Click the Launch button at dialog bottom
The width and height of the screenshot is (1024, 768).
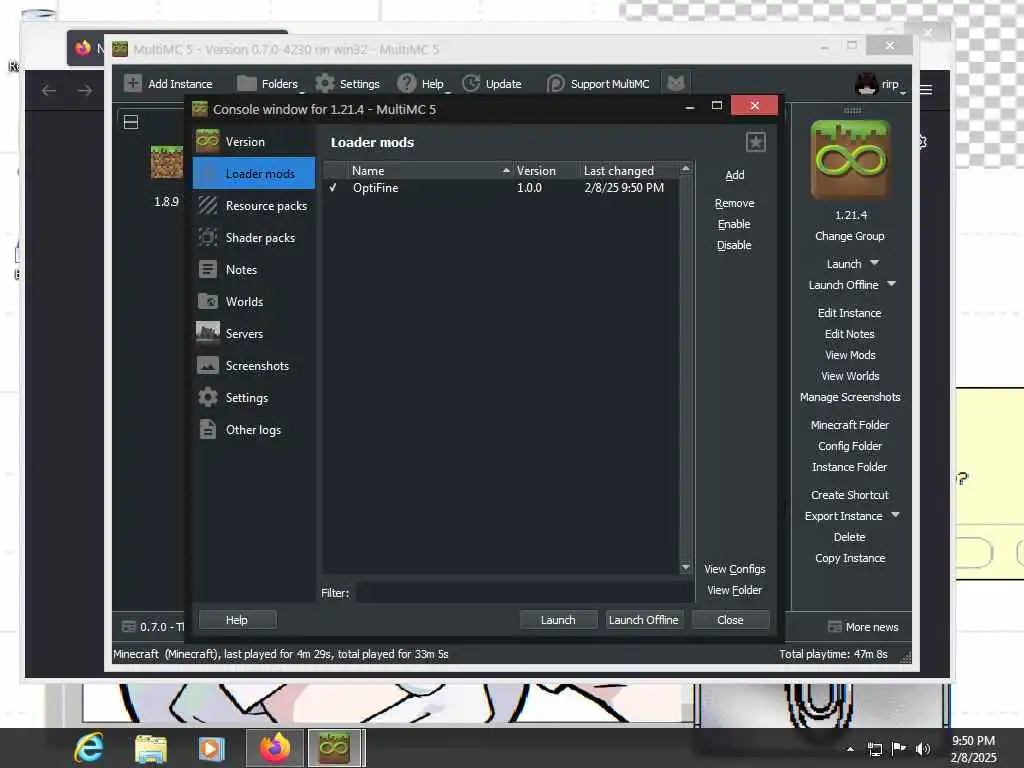pos(558,620)
